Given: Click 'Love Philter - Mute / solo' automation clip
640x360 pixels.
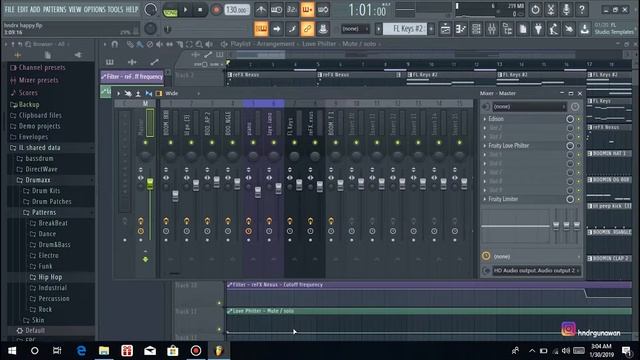Looking at the screenshot, I should (x=429, y=311).
